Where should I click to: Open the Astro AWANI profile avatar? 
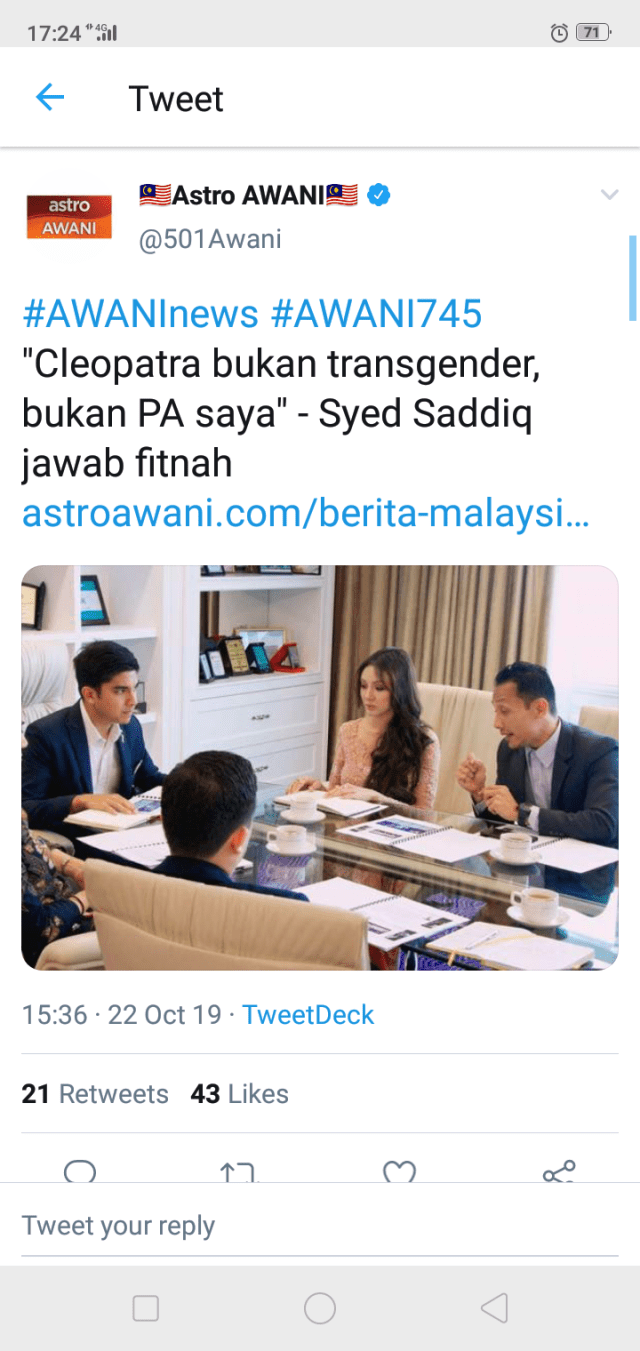(69, 217)
